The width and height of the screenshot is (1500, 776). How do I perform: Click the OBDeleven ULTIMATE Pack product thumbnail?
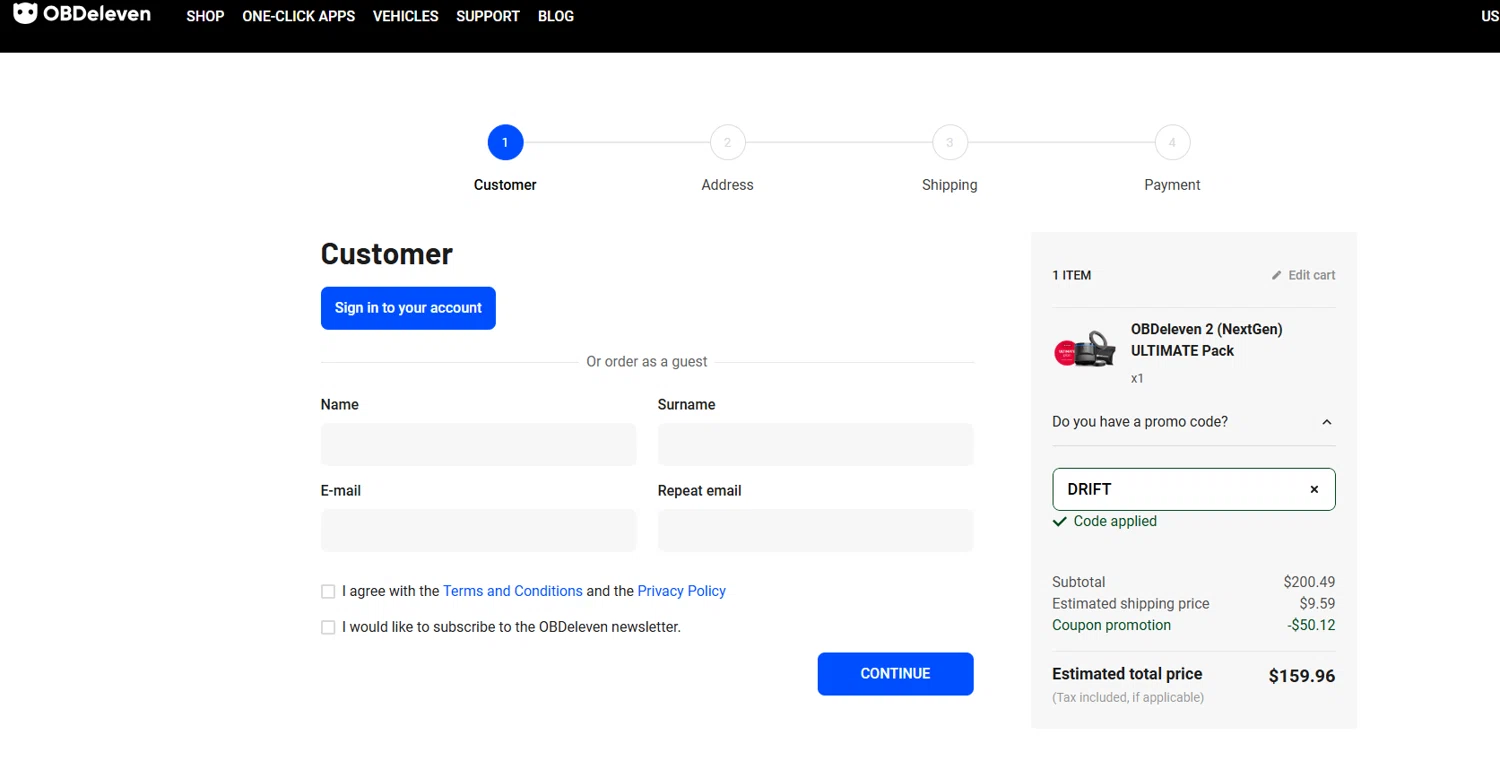click(1085, 349)
